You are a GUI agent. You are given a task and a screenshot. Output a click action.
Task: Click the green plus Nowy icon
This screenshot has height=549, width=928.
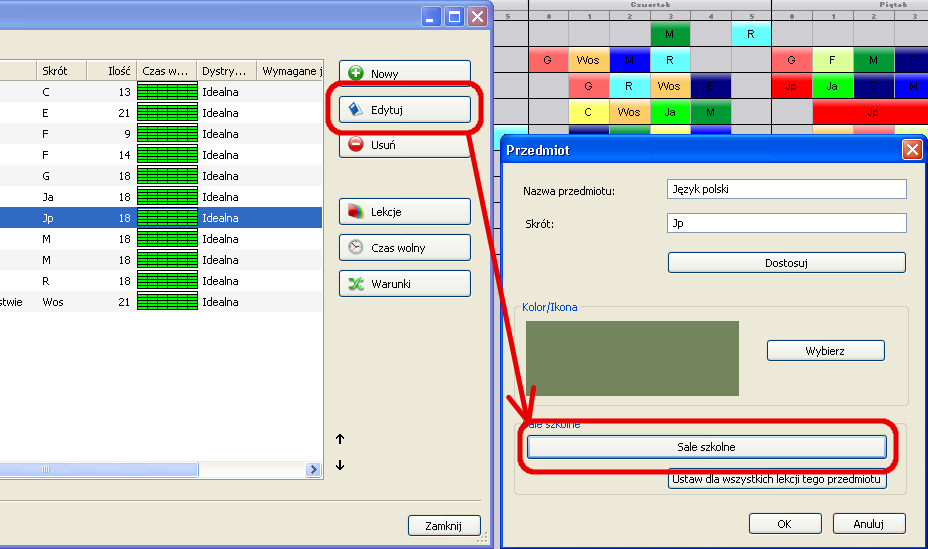click(355, 74)
